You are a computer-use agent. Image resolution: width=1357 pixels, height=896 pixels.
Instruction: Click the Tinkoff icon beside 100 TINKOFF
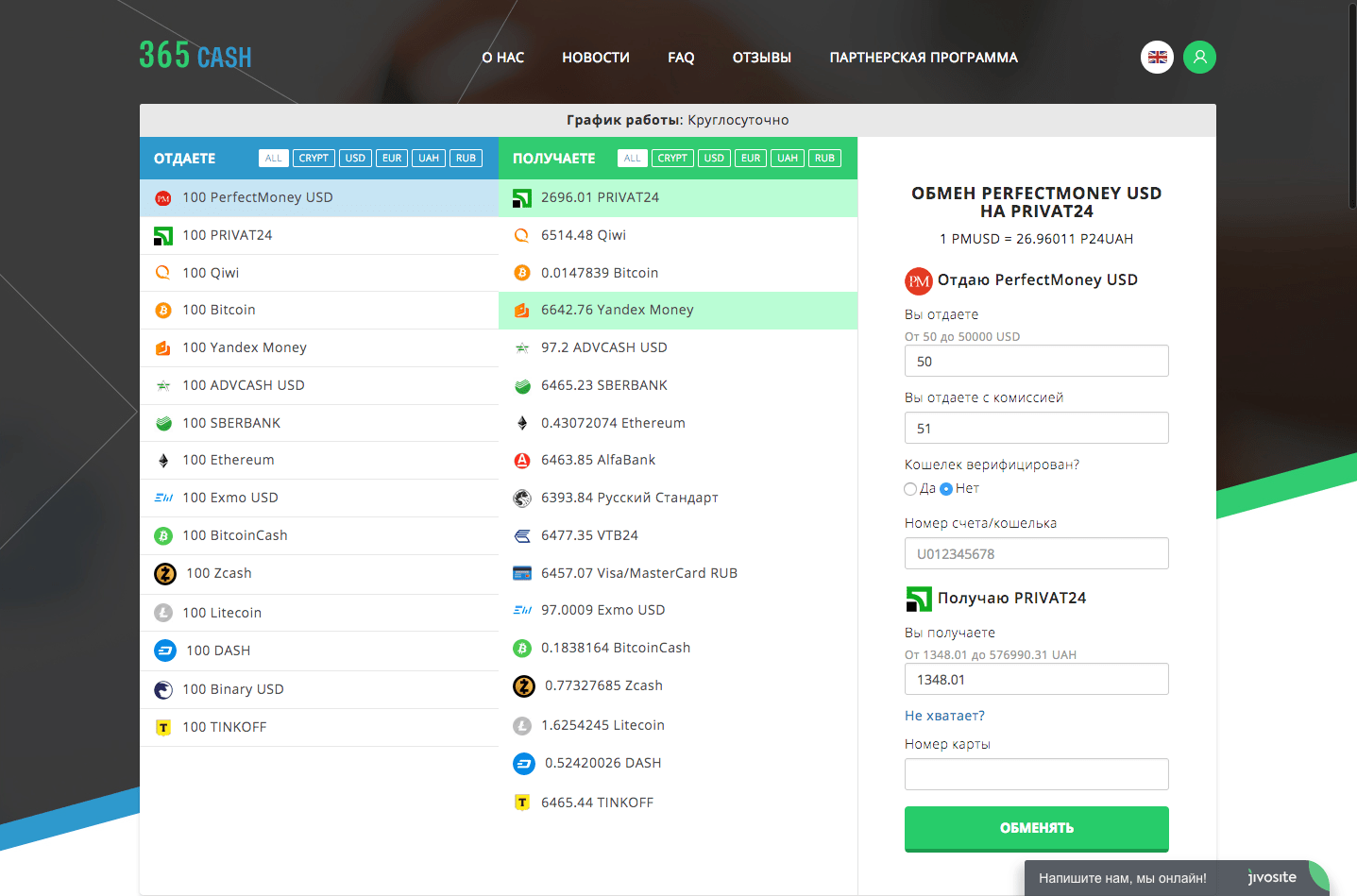pyautogui.click(x=163, y=728)
